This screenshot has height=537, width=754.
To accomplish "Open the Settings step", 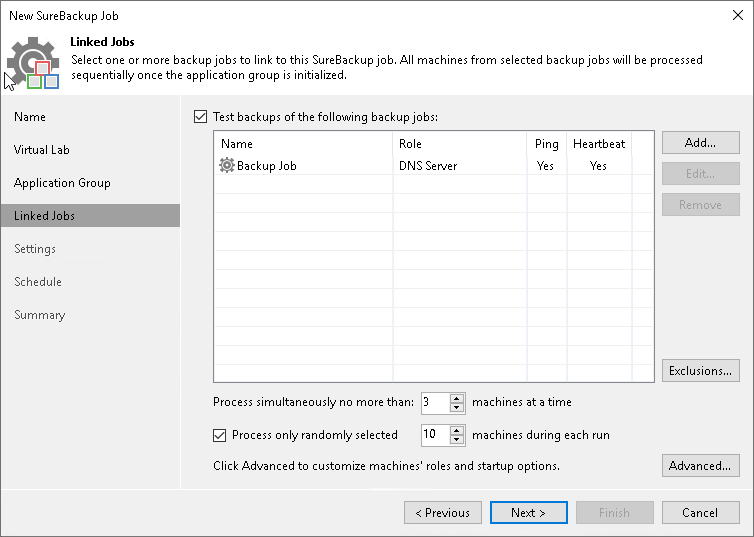I will (x=35, y=249).
